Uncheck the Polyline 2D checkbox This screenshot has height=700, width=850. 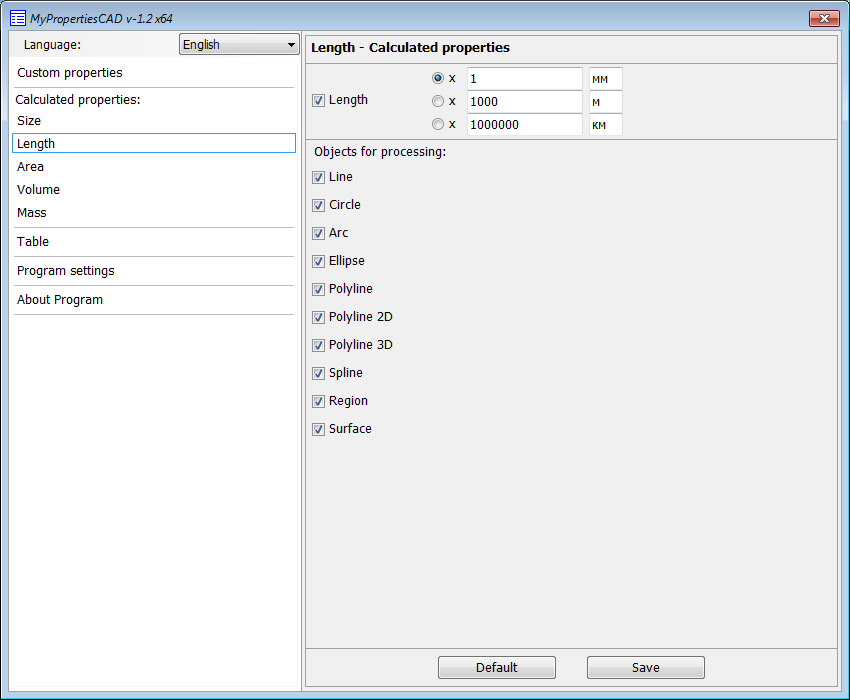point(318,317)
